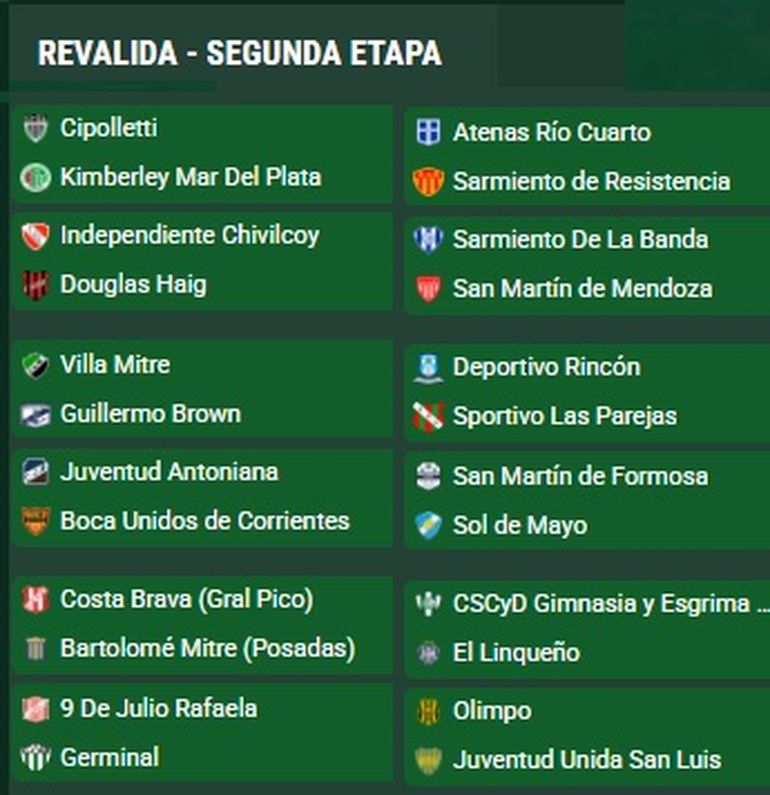Image resolution: width=770 pixels, height=795 pixels.
Task: Select San Martín de Formosa team name
Action: (580, 476)
